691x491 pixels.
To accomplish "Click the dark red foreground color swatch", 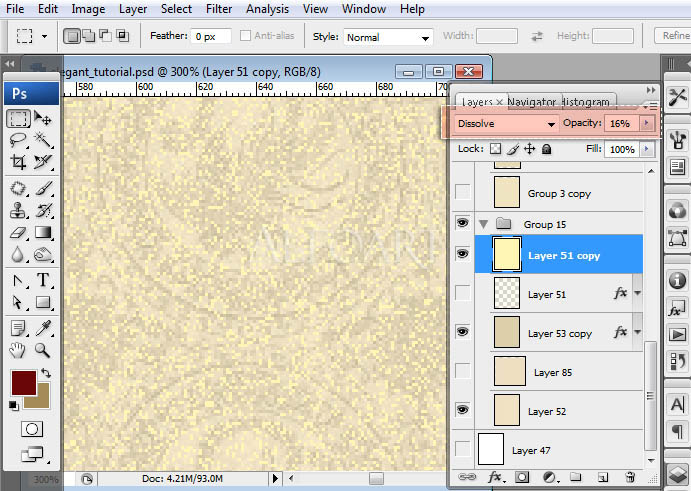I will pyautogui.click(x=22, y=382).
